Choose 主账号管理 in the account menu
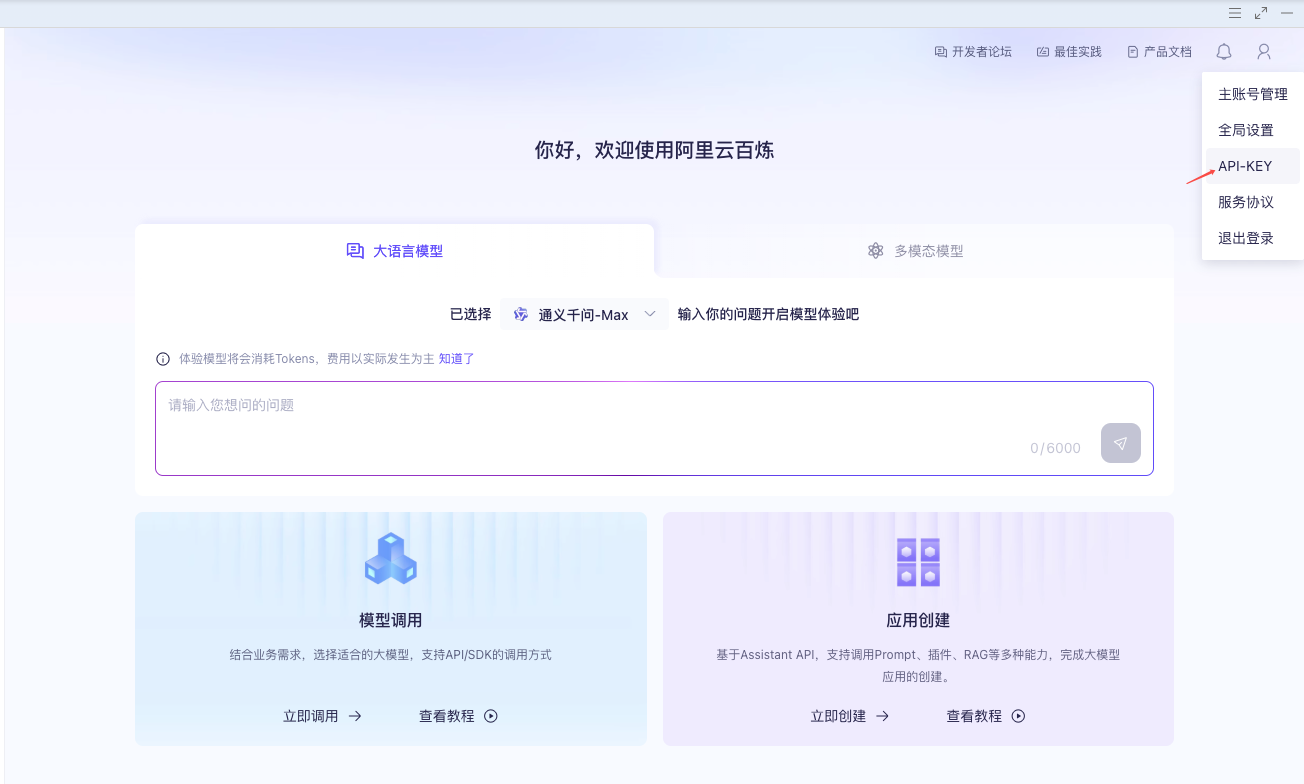Viewport: 1304px width, 784px height. pyautogui.click(x=1252, y=94)
